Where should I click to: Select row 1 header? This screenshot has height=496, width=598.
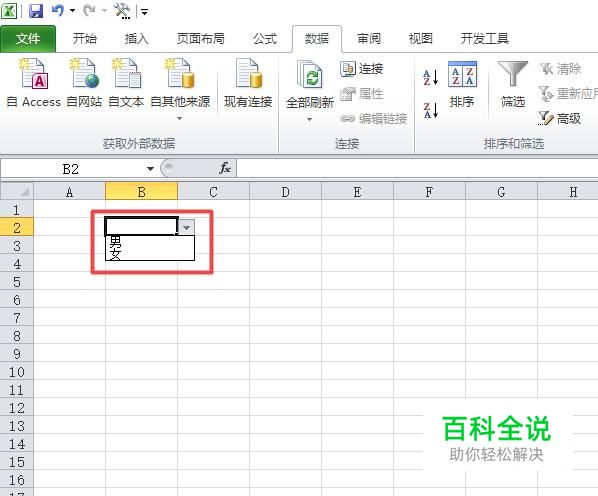[x=17, y=209]
